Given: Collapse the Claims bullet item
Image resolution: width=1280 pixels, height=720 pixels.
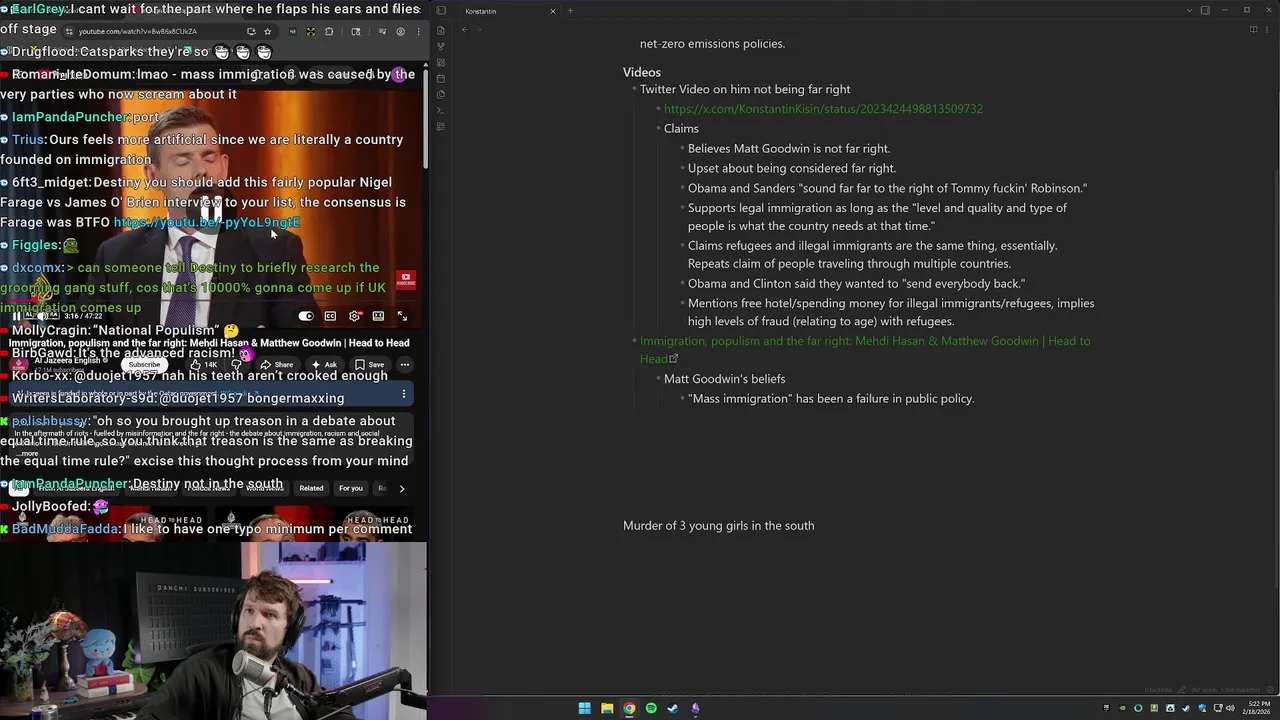Looking at the screenshot, I should 658,129.
